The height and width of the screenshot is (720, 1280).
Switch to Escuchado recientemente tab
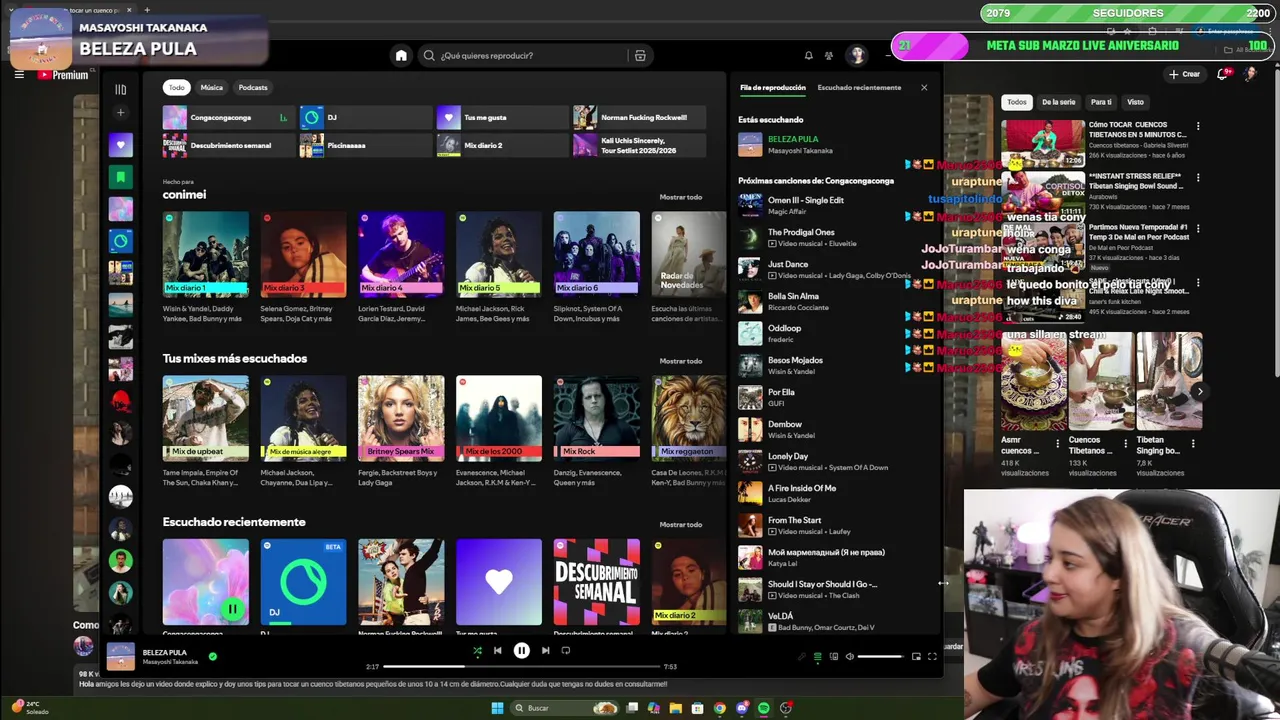tap(859, 88)
